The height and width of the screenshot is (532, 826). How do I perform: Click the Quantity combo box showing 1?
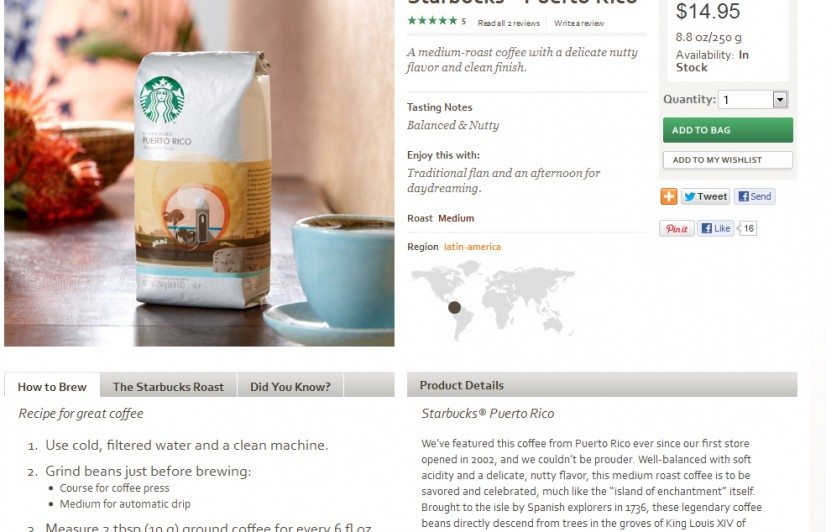[753, 100]
